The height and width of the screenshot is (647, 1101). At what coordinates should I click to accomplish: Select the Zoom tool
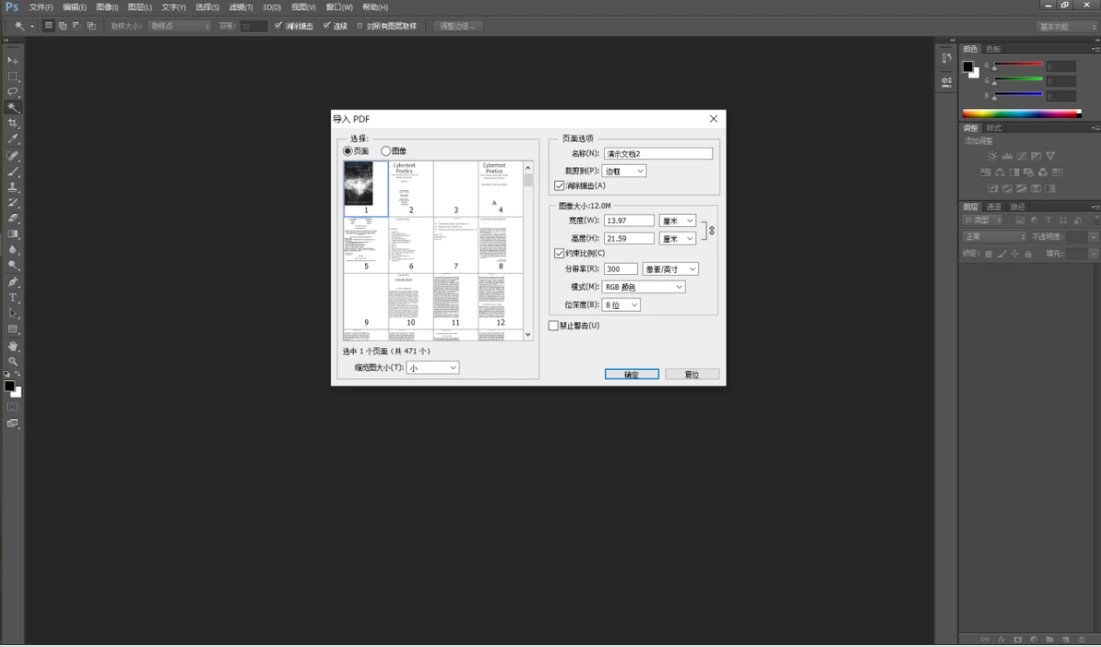tap(13, 362)
